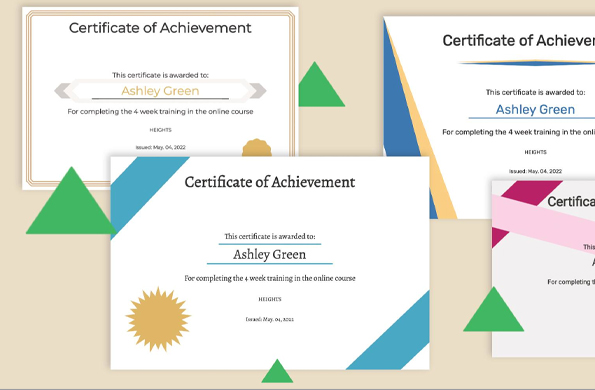This screenshot has height=390, width=595.
Task: Click 'Issued: May, 04, 2022' on the gold-bordered certificate
Action: coord(161,147)
